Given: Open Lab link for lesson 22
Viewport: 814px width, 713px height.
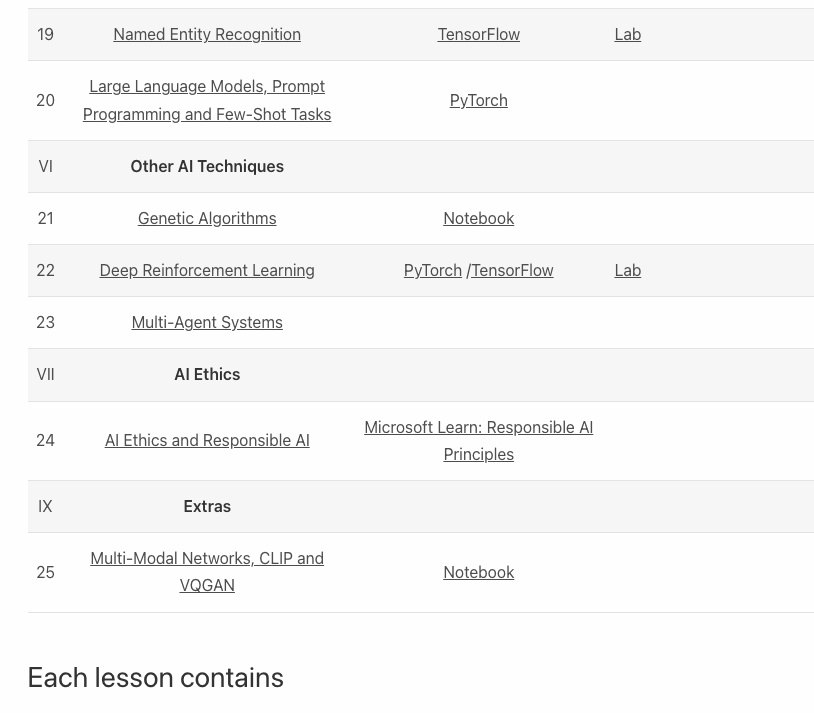Looking at the screenshot, I should coord(628,270).
